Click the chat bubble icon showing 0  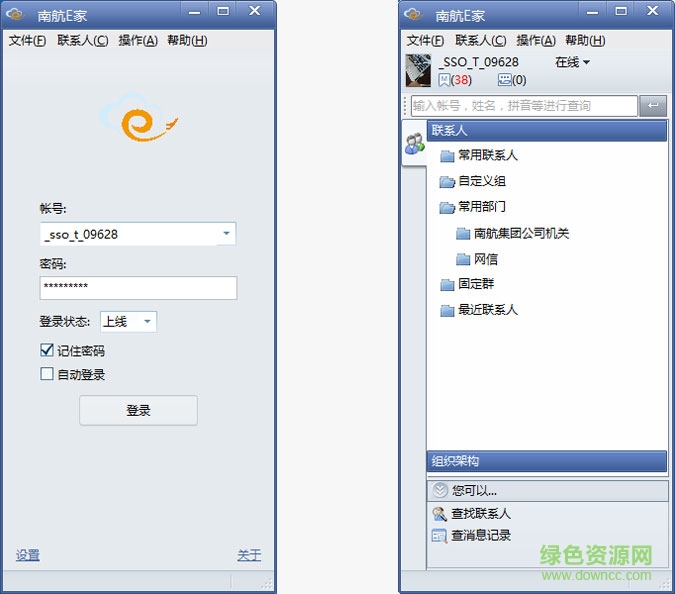pyautogui.click(x=504, y=80)
